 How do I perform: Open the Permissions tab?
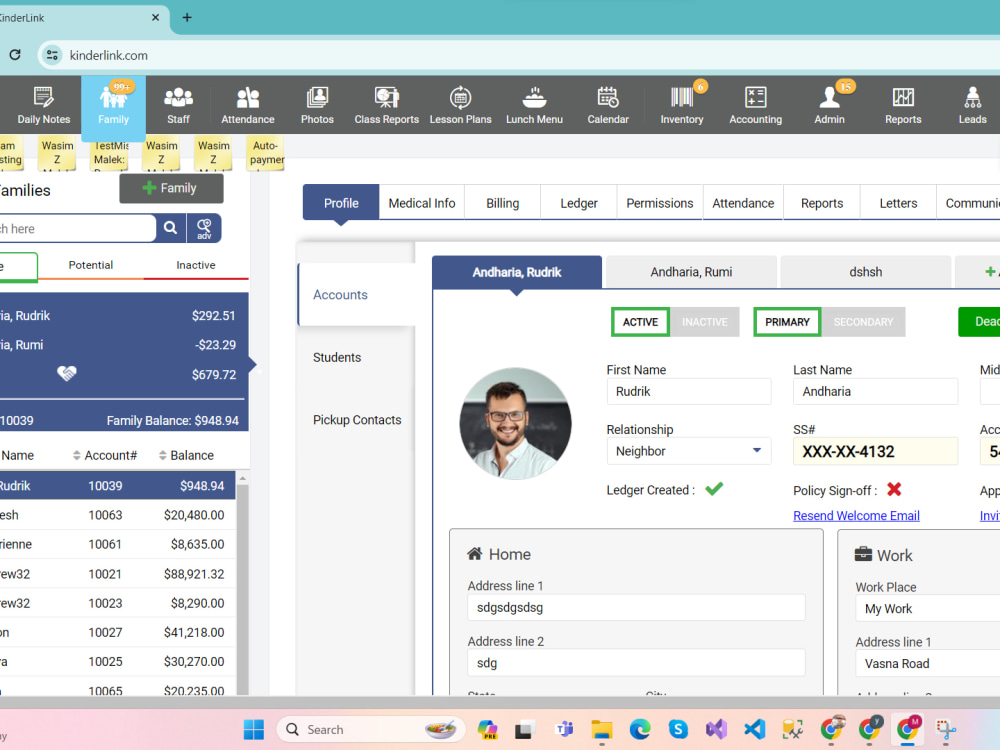tap(659, 203)
